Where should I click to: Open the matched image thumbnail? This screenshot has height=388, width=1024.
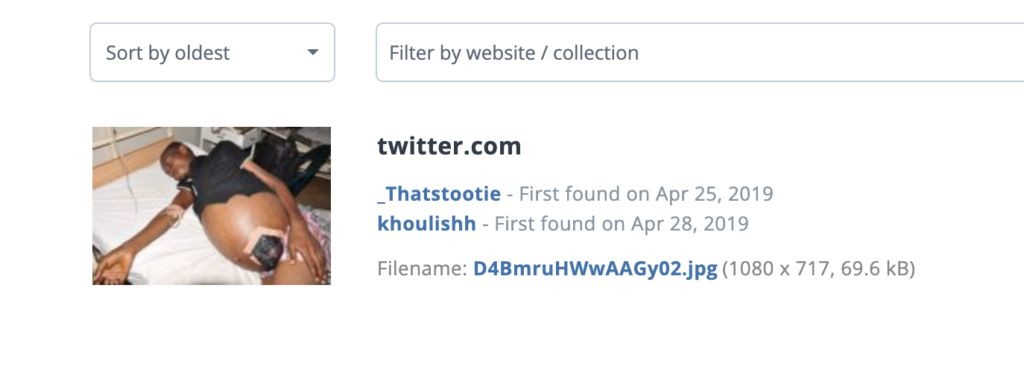coord(212,206)
